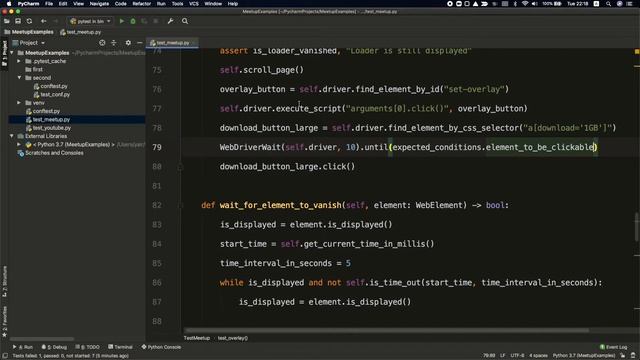Click the UTF-8 encoding status widget
The width and height of the screenshot is (640, 360).
point(517,356)
